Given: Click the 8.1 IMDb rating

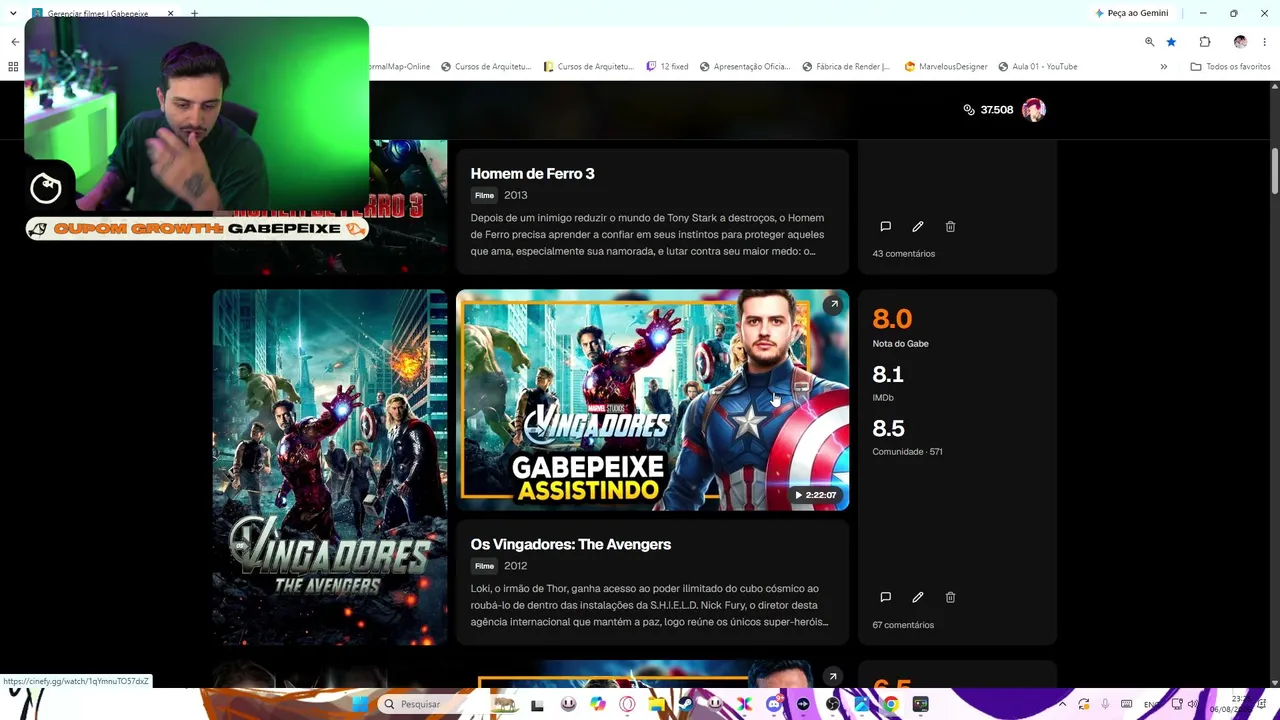Looking at the screenshot, I should 888,374.
